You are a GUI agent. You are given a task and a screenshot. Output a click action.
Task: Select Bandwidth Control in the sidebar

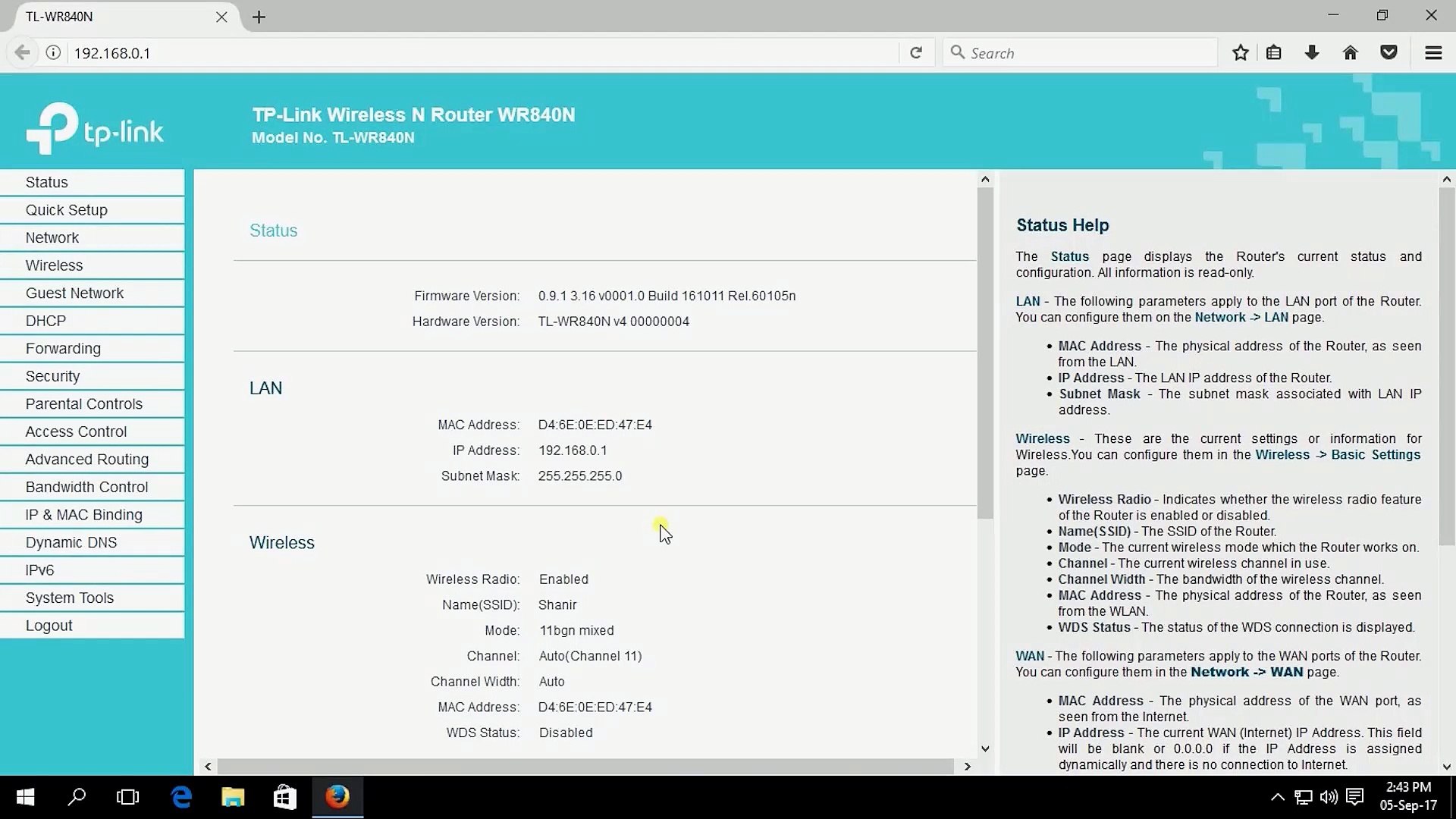point(86,487)
